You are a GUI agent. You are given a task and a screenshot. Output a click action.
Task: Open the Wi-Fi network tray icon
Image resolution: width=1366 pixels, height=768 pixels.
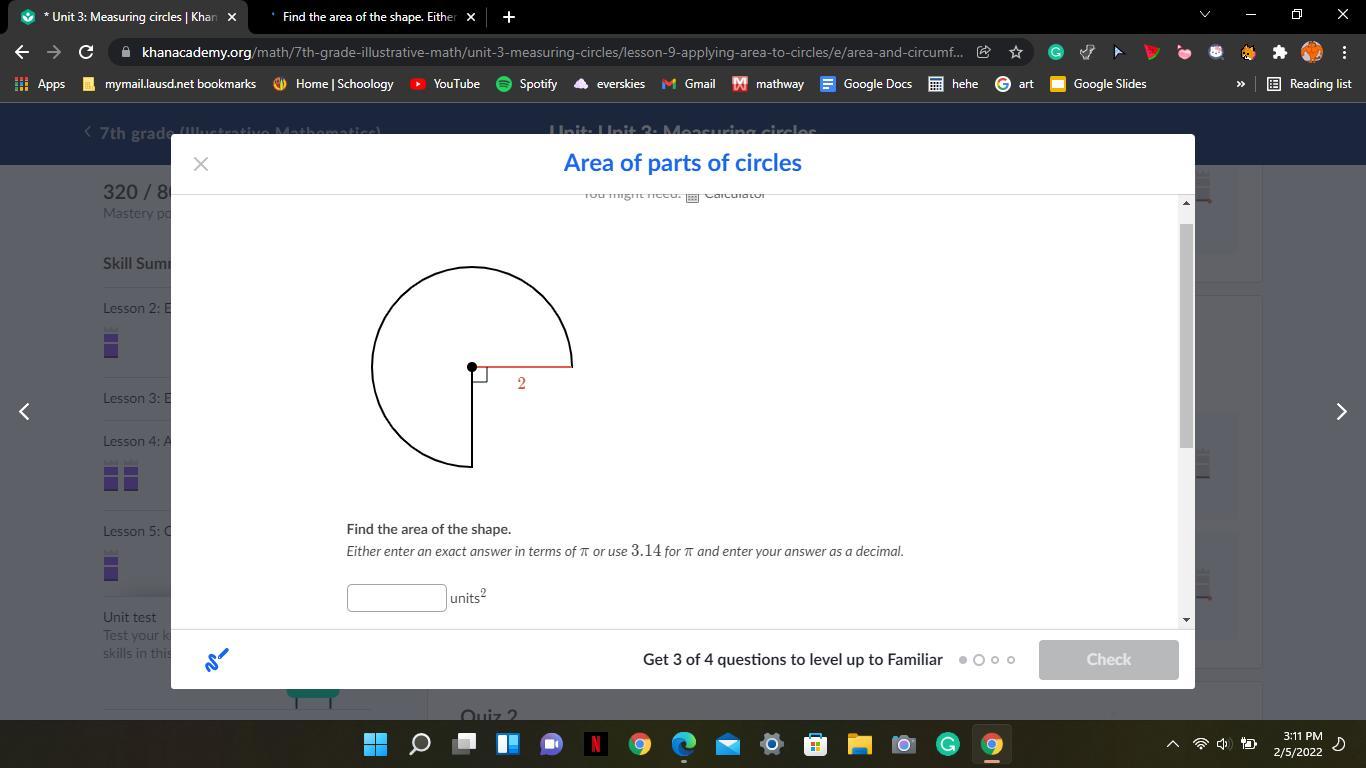click(x=1201, y=744)
